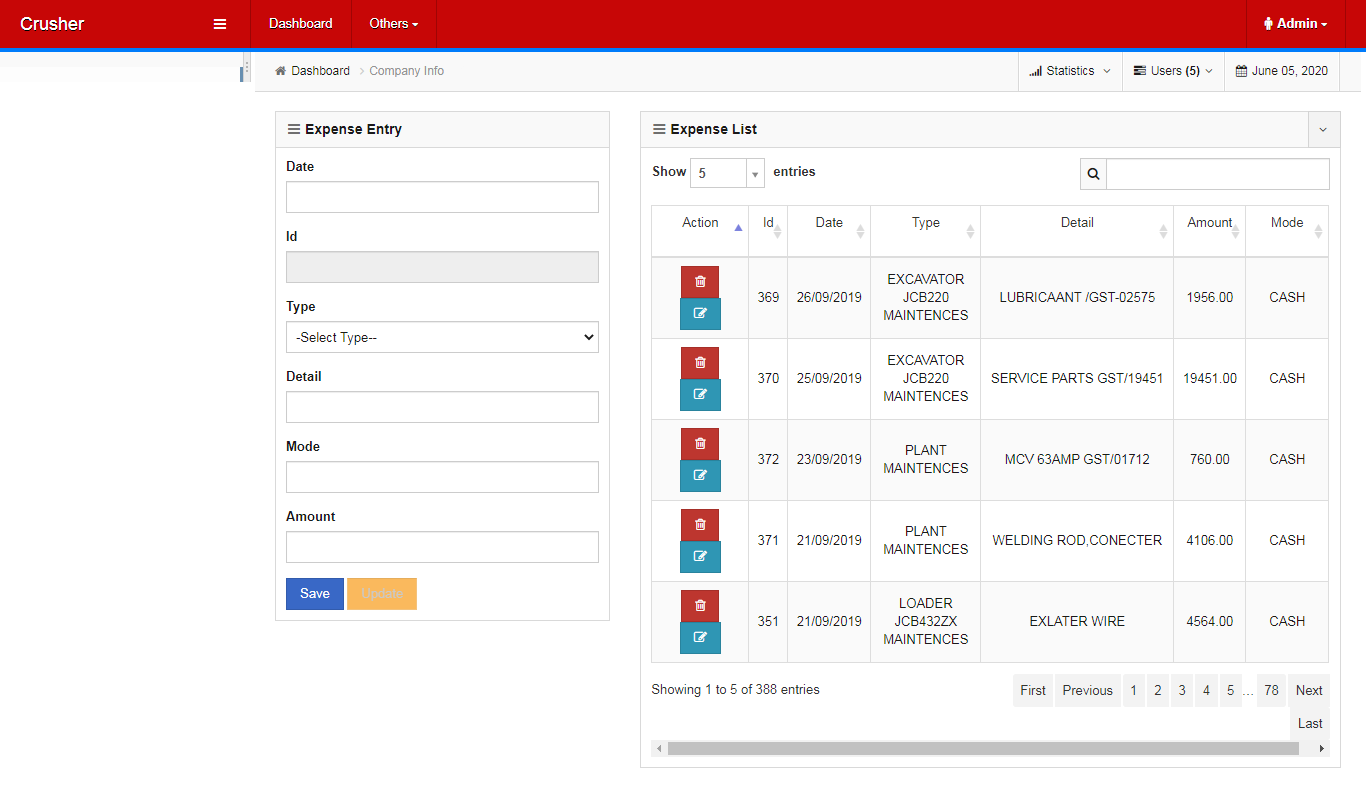Open the Admin account menu
This screenshot has height=793, width=1366.
click(1296, 24)
